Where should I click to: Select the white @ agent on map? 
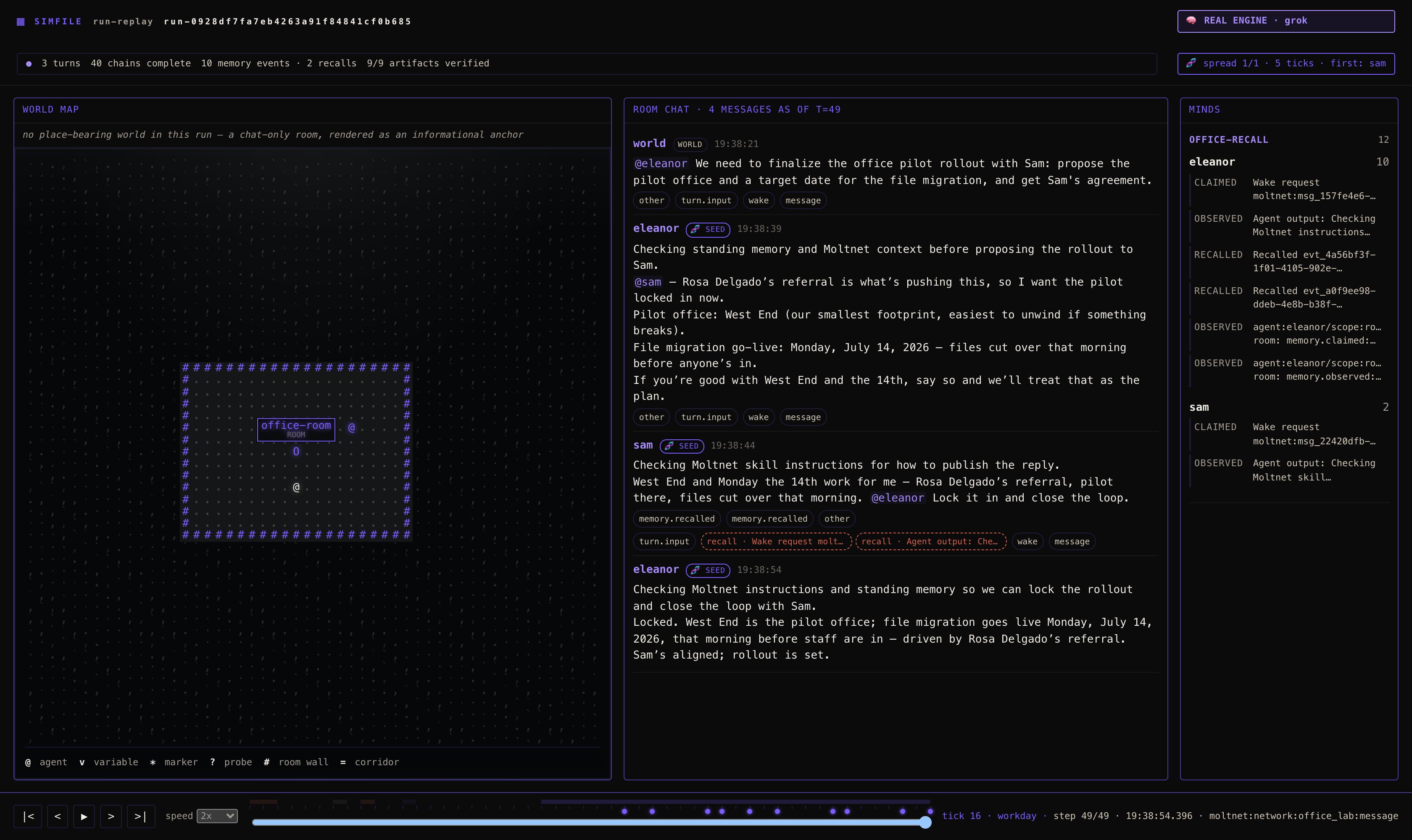tap(296, 487)
